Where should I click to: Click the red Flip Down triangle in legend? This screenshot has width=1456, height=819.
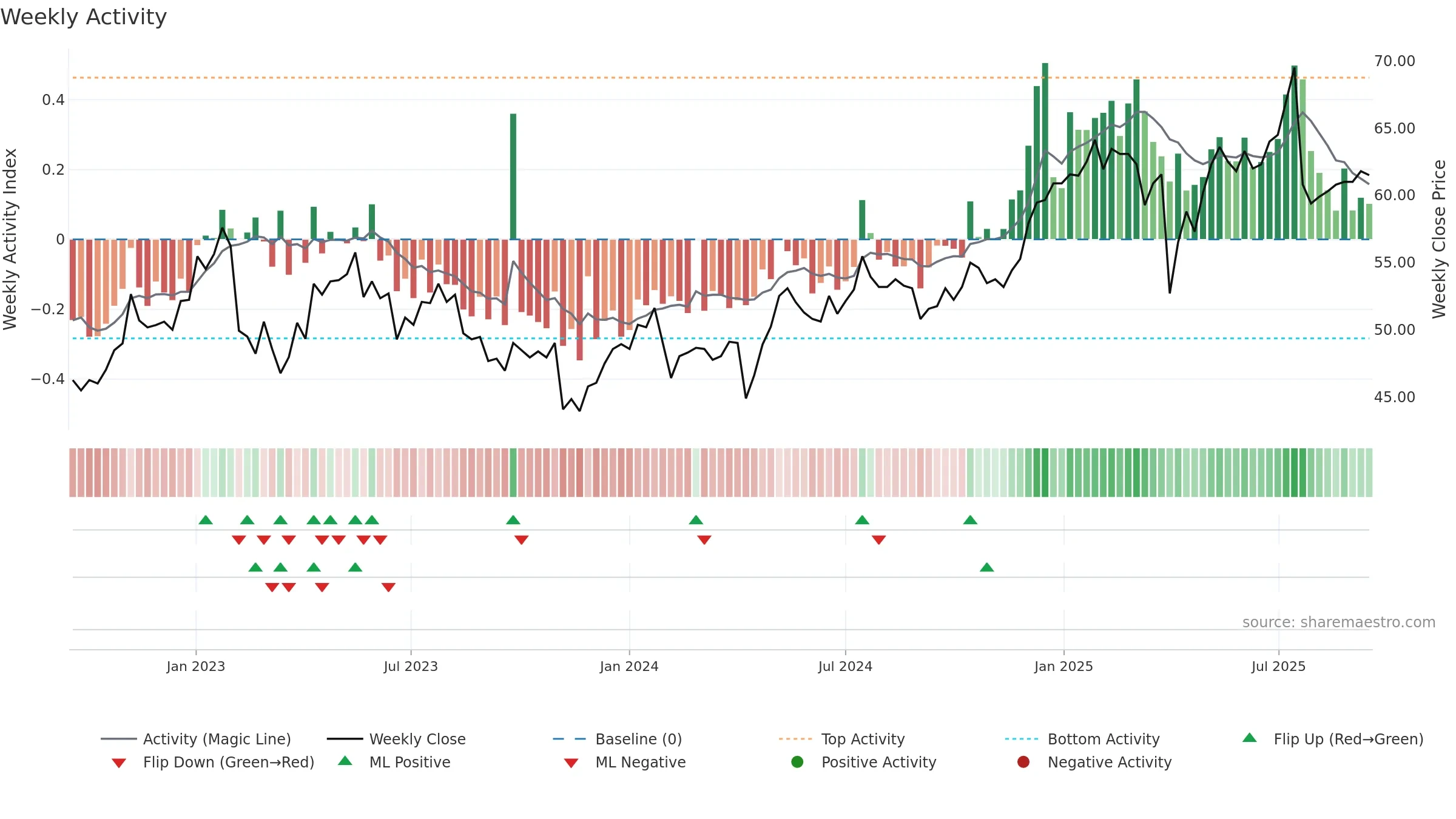pos(119,763)
